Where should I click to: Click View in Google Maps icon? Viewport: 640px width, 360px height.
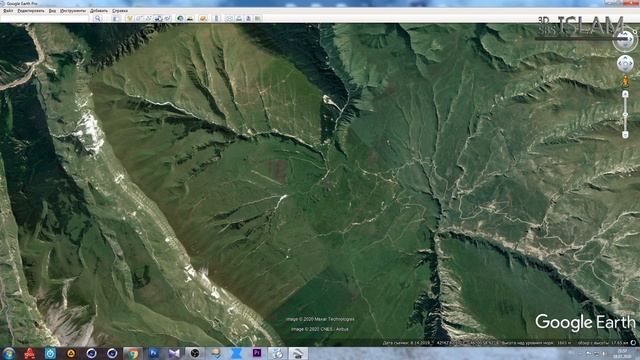coord(258,18)
